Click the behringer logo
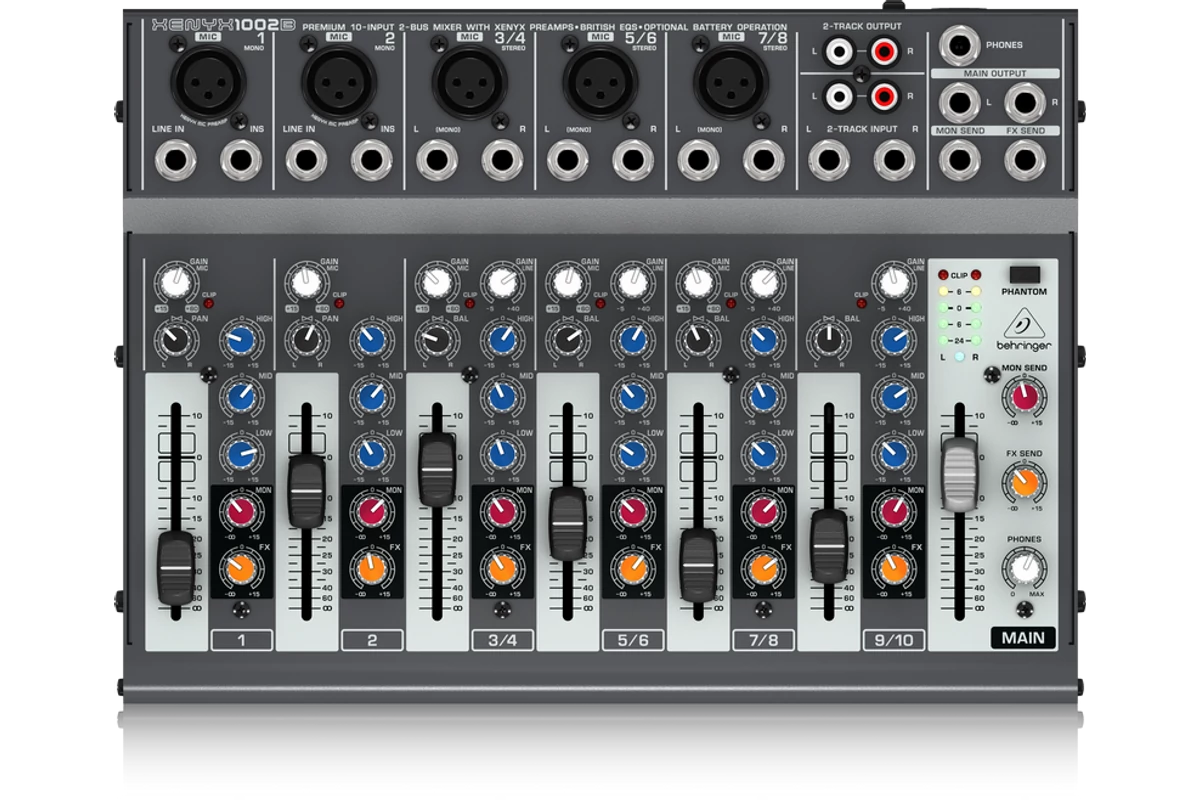 pos(1024,329)
